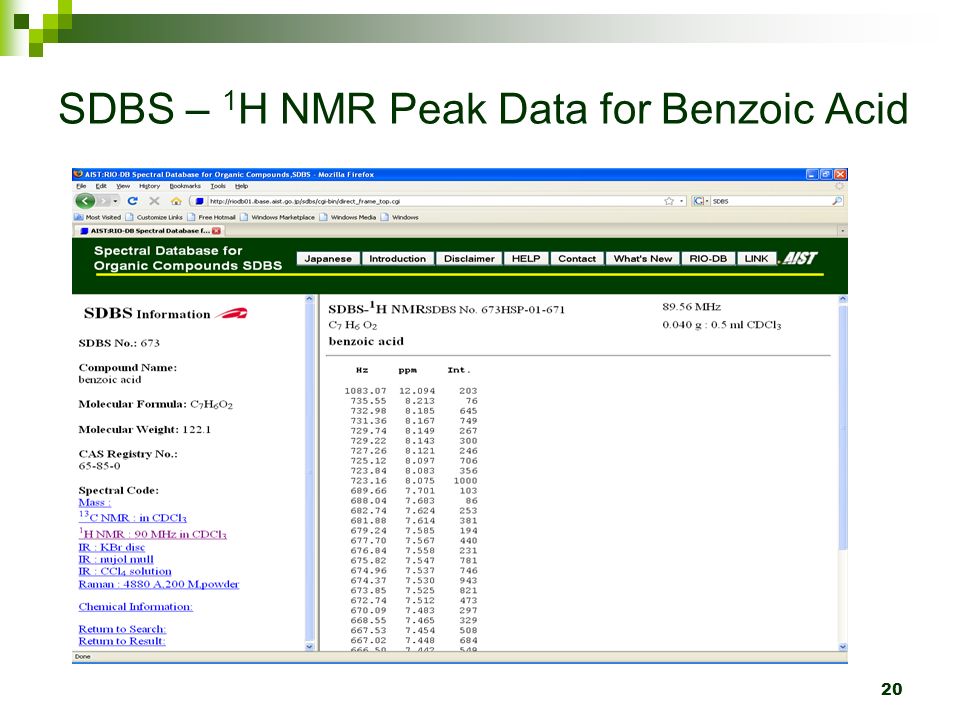960x720 pixels.
Task: Click the What's New button
Action: coord(643,258)
